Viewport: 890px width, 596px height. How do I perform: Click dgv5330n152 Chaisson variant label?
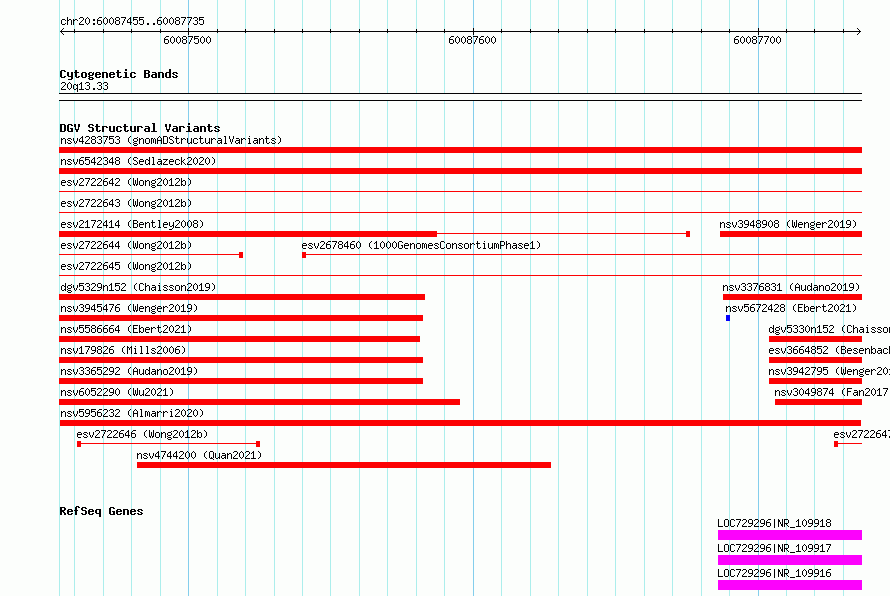[829, 329]
